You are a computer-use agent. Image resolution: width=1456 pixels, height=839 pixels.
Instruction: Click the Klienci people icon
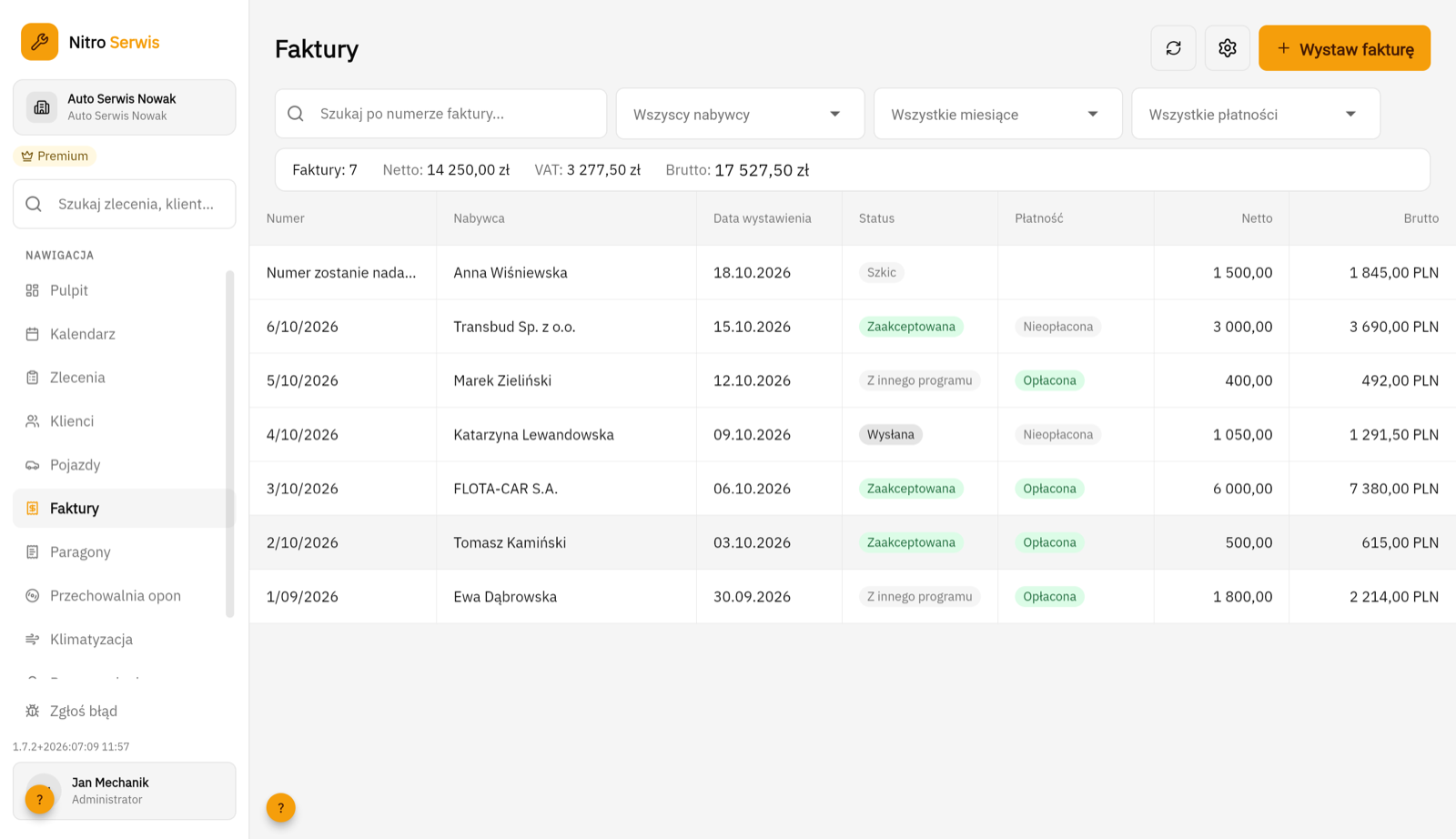click(33, 421)
